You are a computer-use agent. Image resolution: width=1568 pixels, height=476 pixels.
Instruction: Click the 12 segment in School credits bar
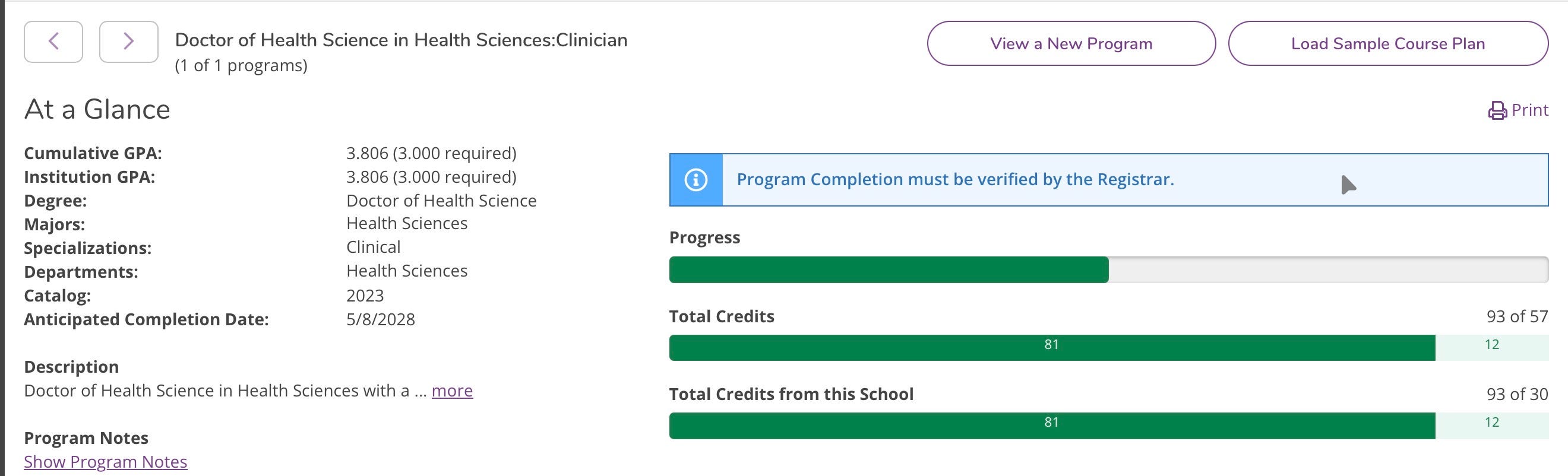tap(1491, 426)
